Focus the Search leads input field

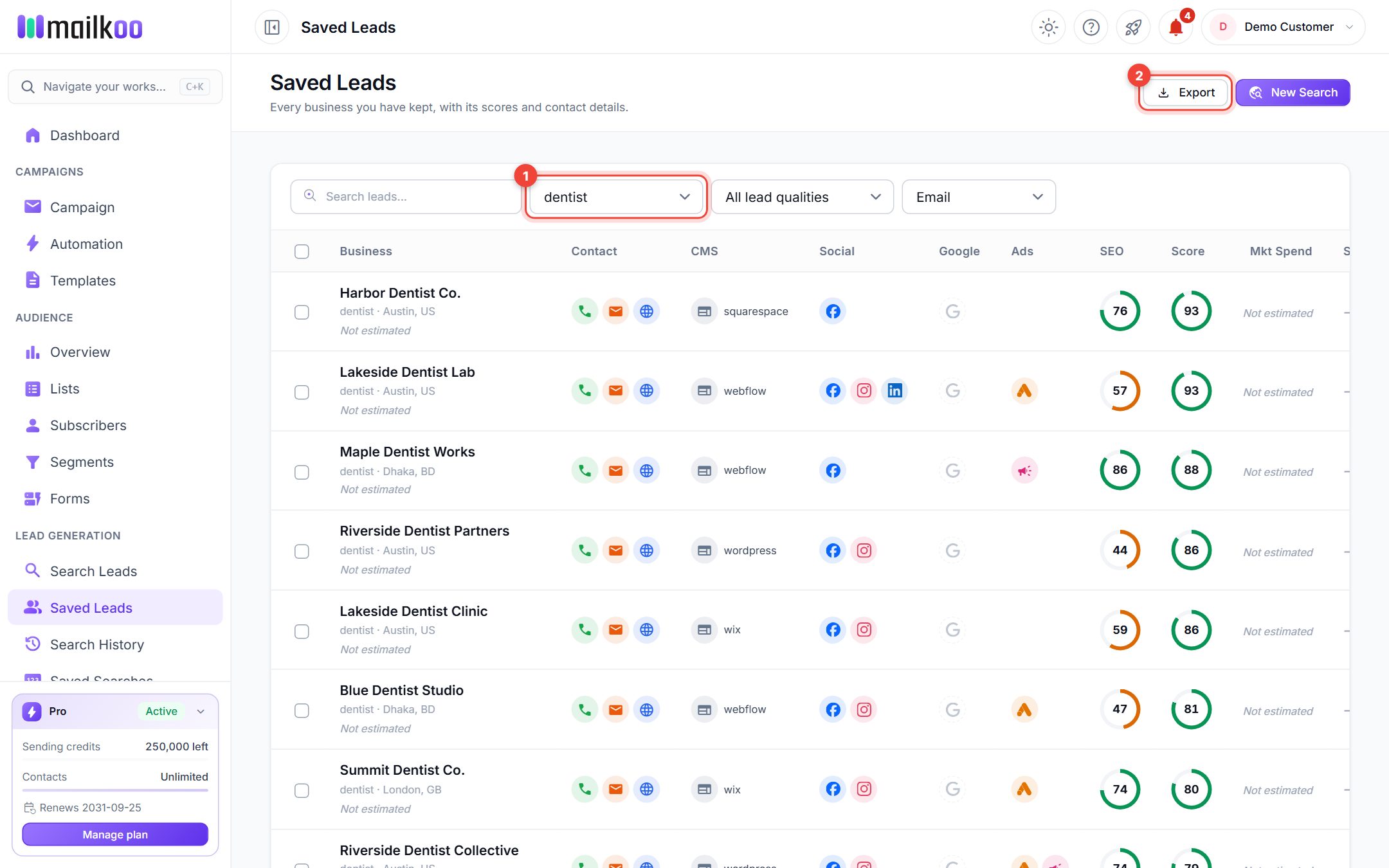pos(405,197)
